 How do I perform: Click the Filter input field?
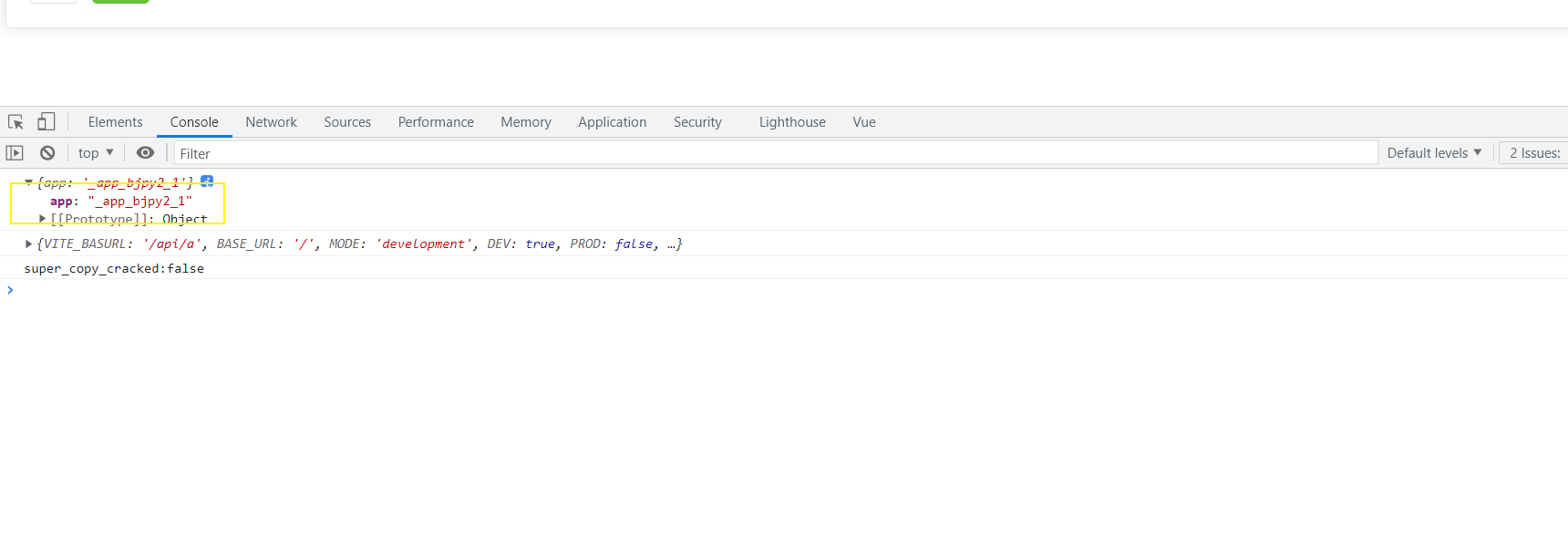775,153
